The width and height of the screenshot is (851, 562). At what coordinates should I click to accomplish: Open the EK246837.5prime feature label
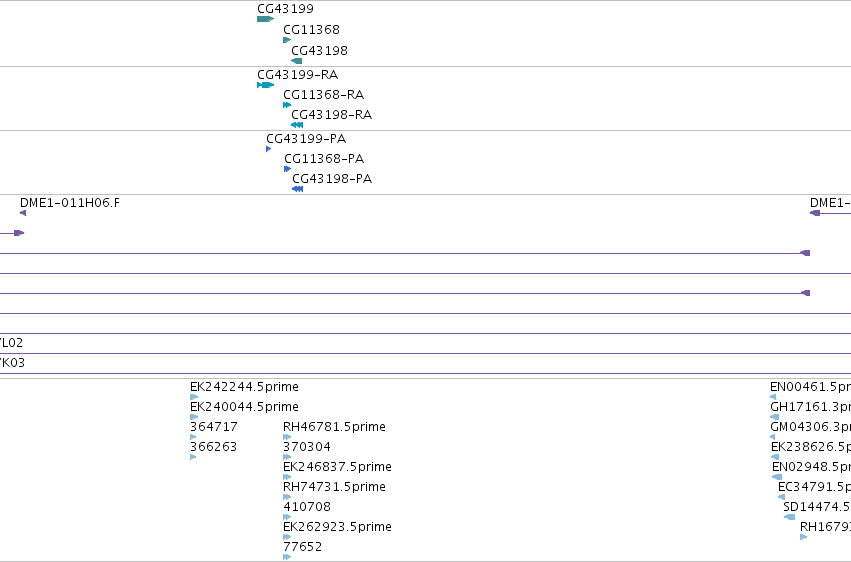click(337, 467)
